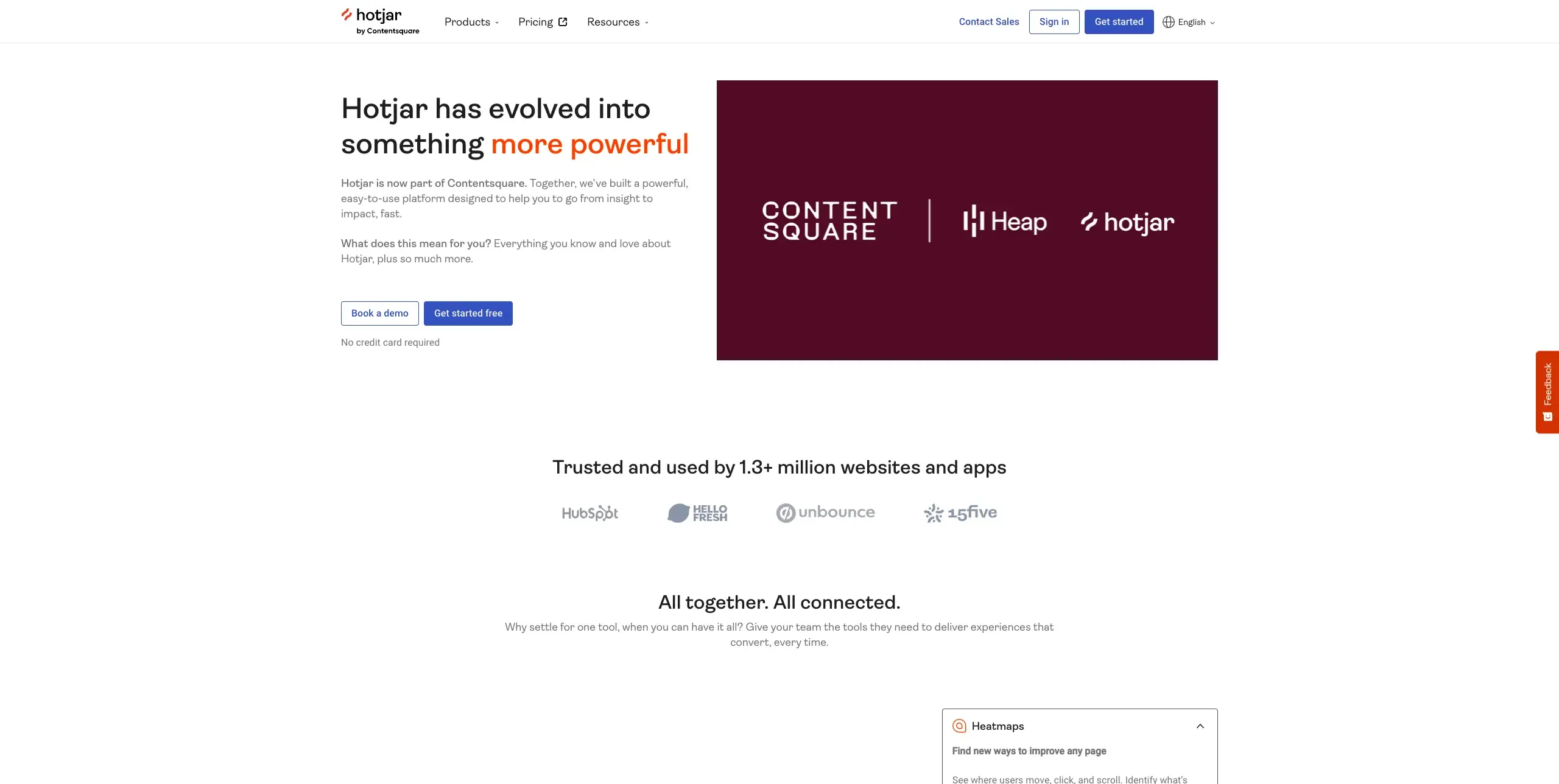The width and height of the screenshot is (1559, 784).
Task: Click the Heatmaps icon in the widget
Action: [x=959, y=726]
